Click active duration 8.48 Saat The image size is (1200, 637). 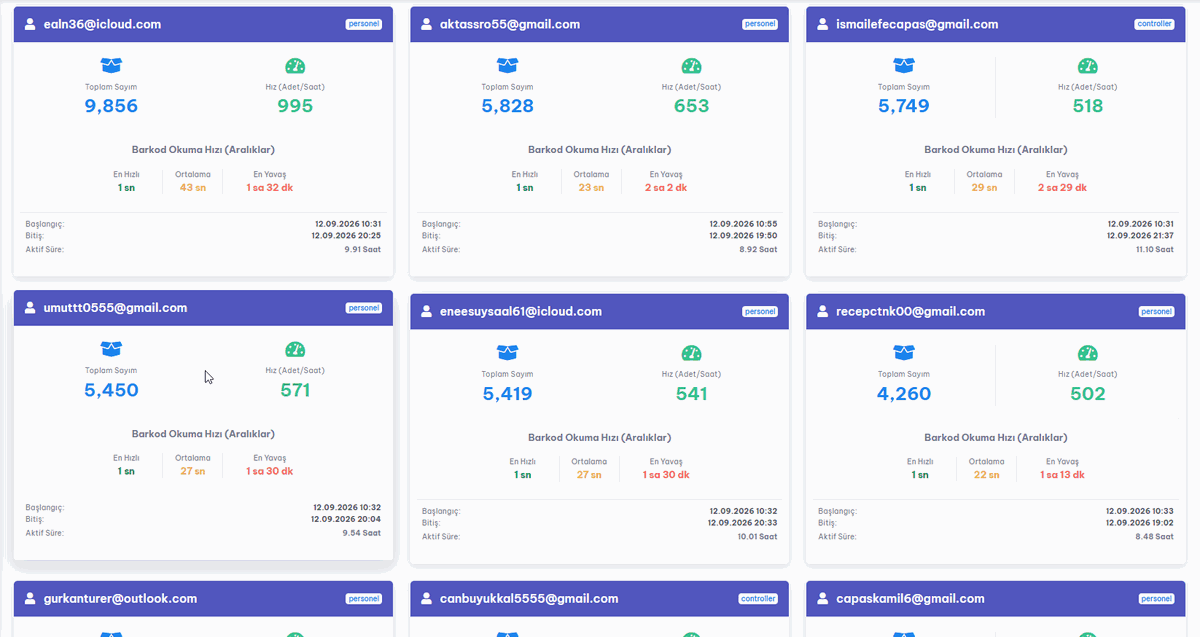(1155, 536)
